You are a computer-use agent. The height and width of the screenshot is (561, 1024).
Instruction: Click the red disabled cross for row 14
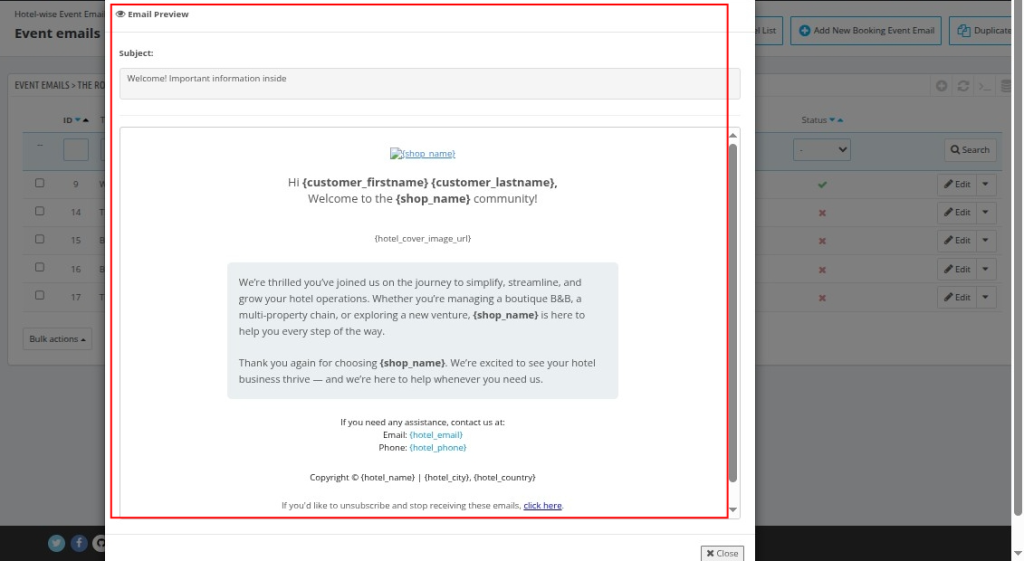(822, 213)
